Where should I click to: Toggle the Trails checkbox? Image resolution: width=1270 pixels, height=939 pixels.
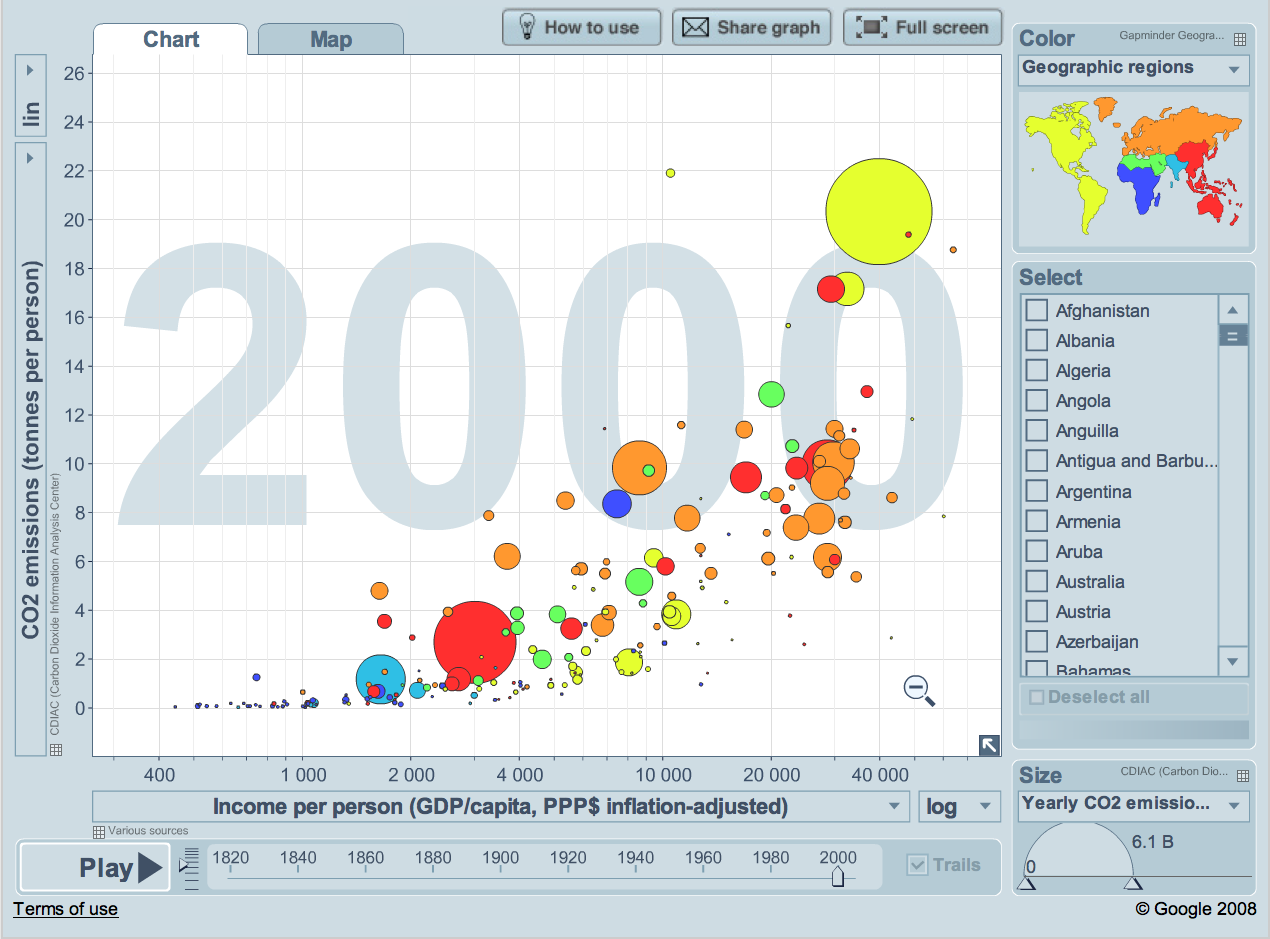coord(917,865)
